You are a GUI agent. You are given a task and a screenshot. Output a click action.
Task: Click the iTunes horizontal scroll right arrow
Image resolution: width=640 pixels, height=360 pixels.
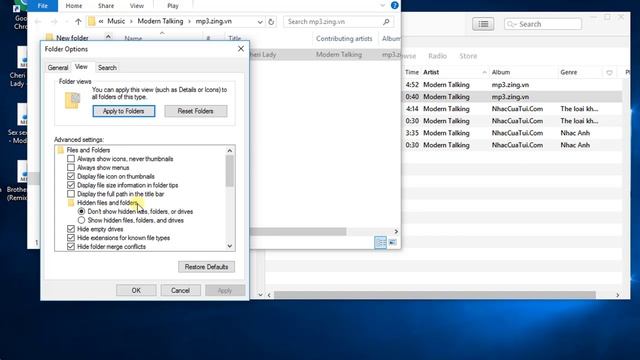[x=618, y=295]
